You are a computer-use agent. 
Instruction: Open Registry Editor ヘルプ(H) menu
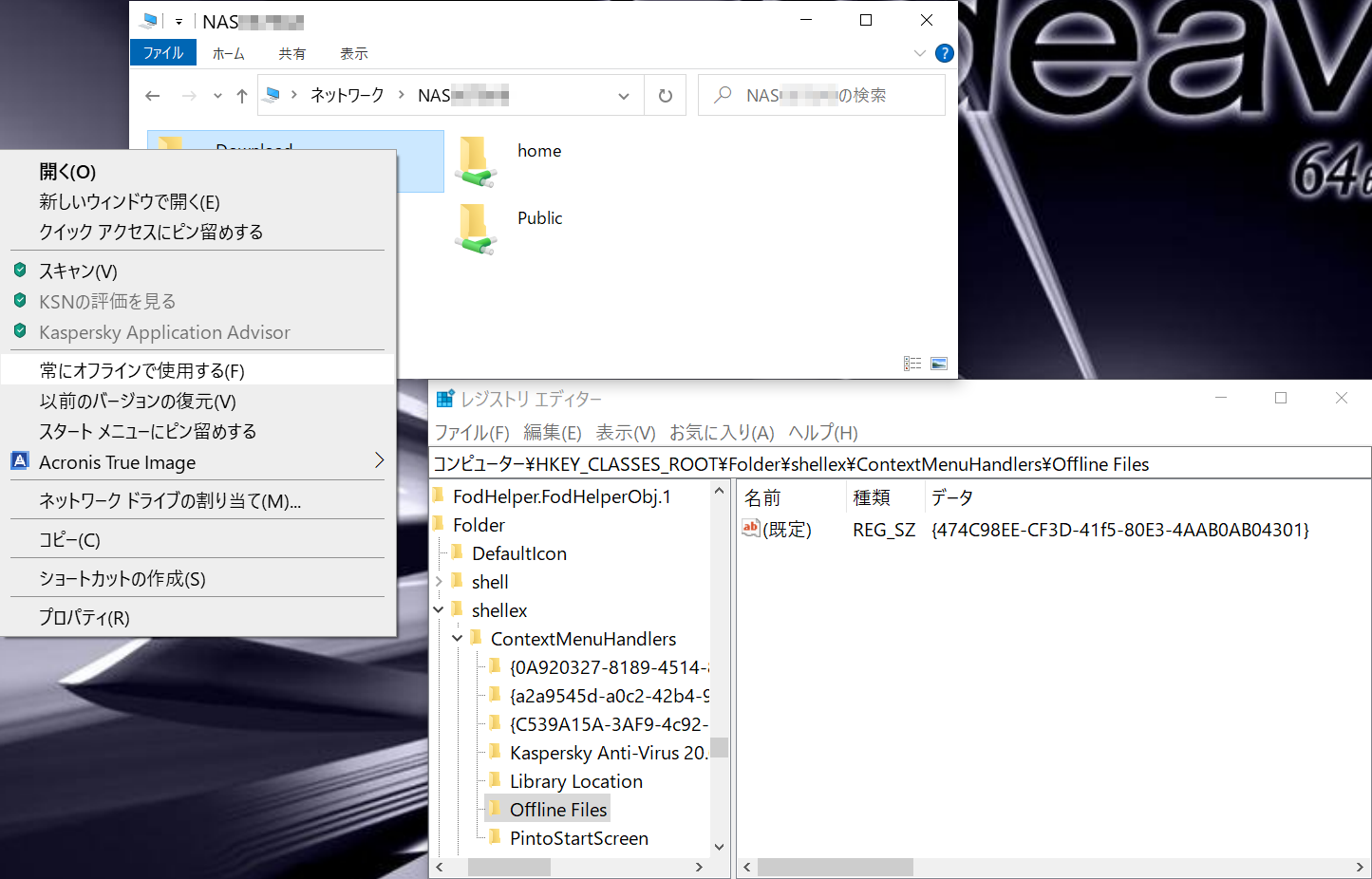[x=823, y=433]
